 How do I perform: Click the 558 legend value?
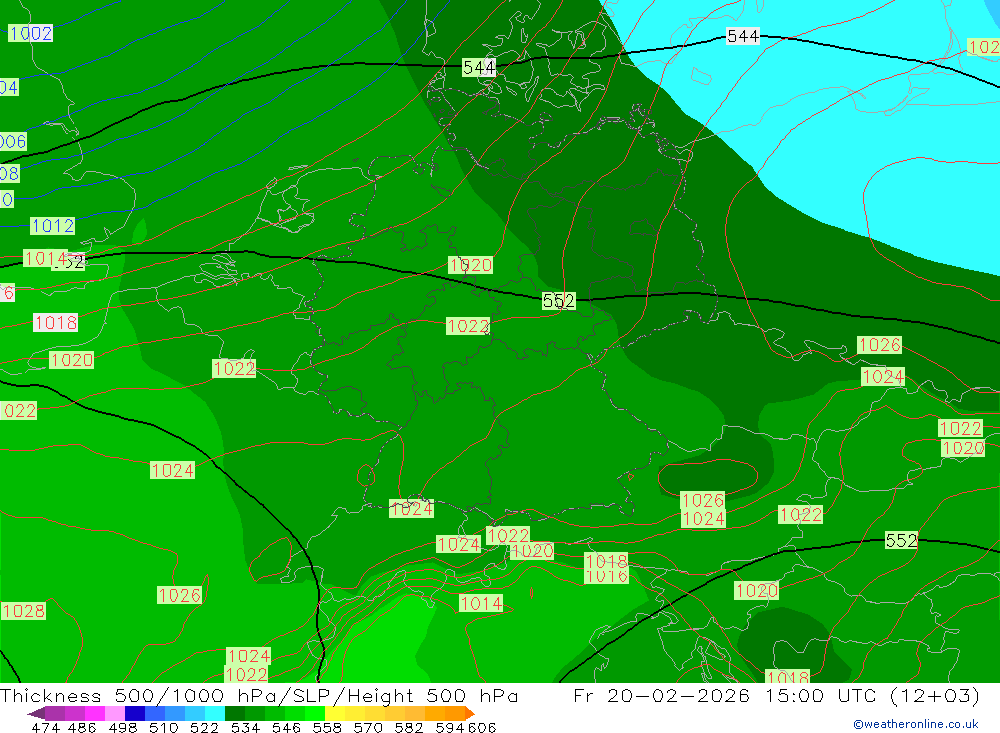tap(327, 727)
